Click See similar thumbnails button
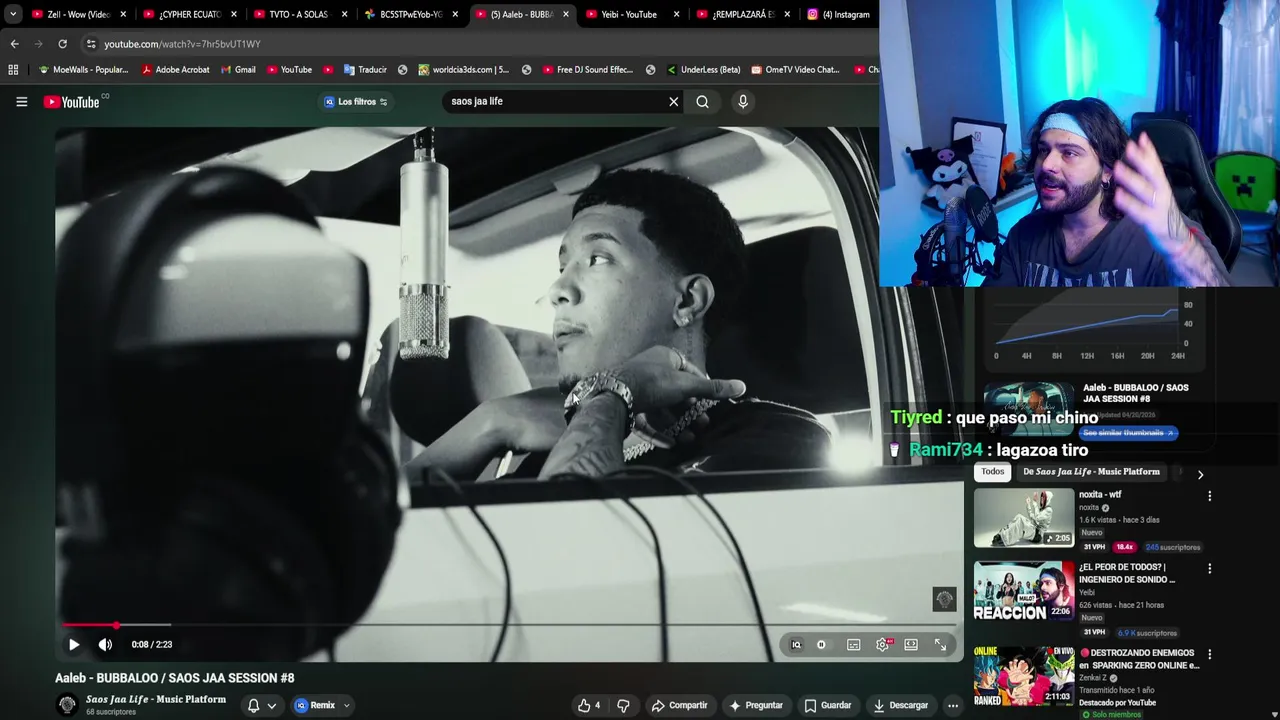Viewport: 1280px width, 720px height. tap(1130, 433)
